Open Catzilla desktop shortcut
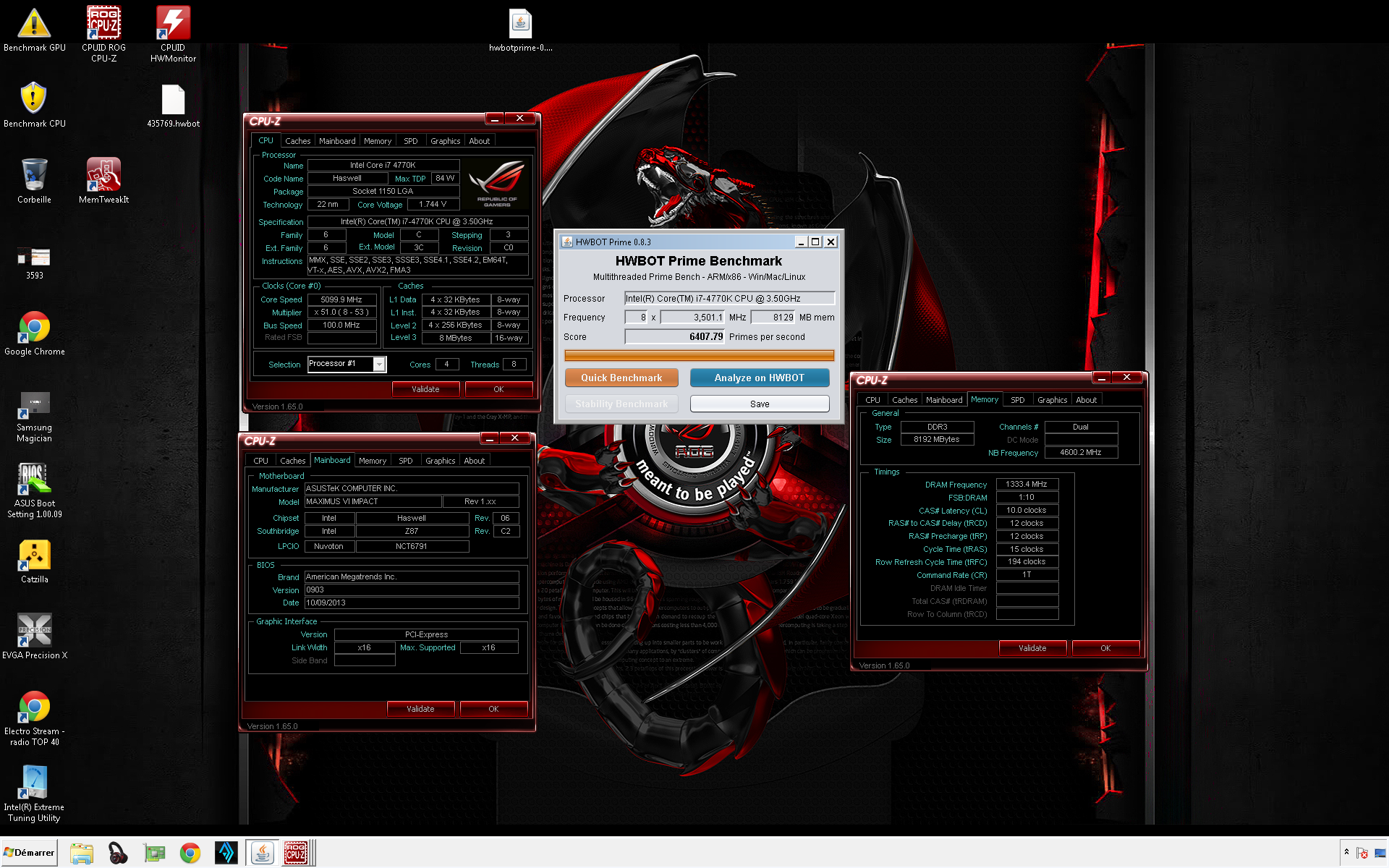Screen dimensions: 1389x868 click(34, 561)
